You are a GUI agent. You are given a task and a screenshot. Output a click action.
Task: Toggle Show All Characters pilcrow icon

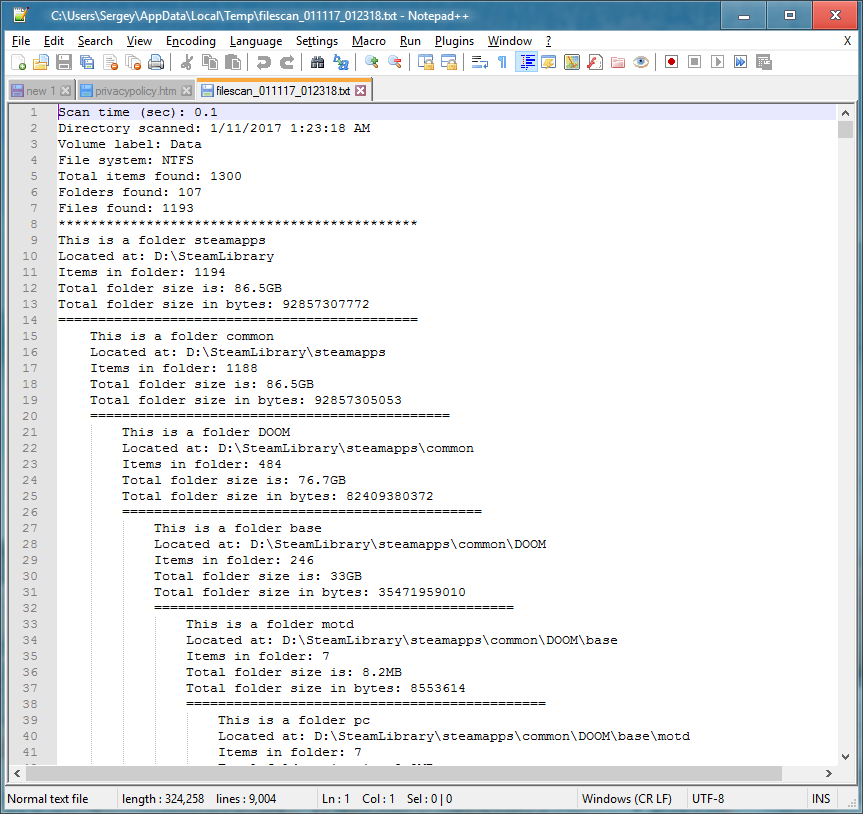click(502, 62)
